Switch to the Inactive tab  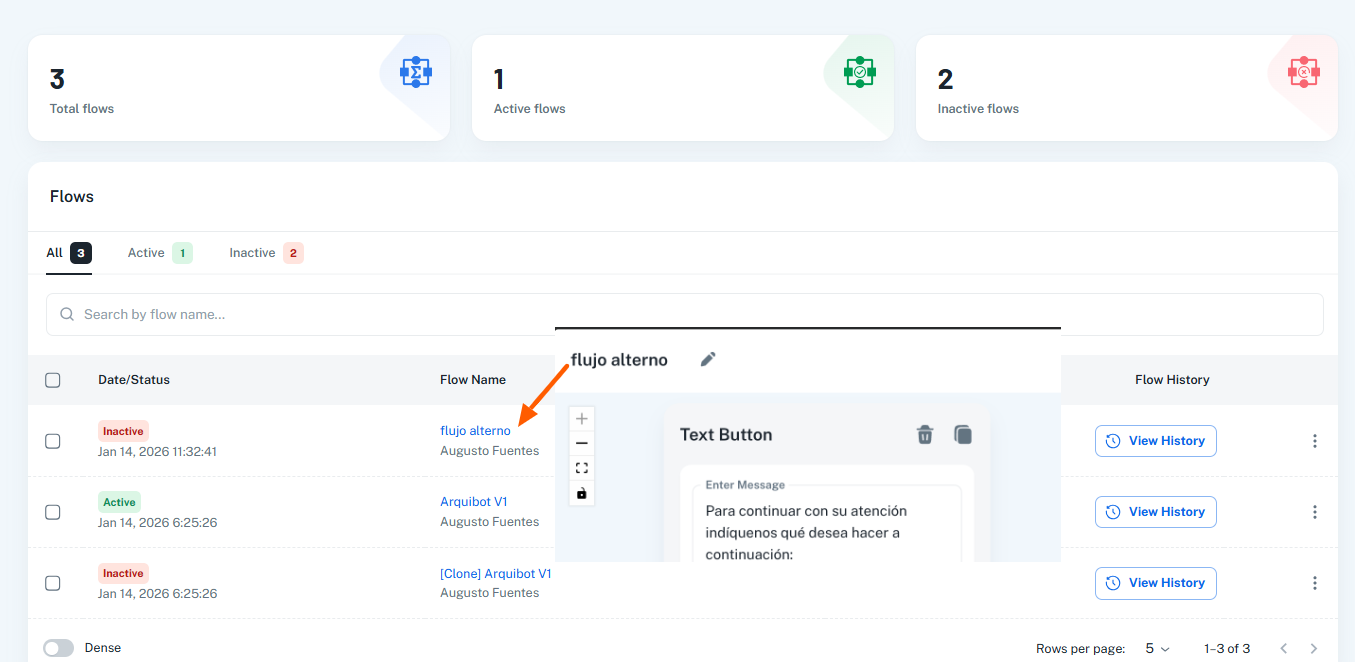[252, 253]
